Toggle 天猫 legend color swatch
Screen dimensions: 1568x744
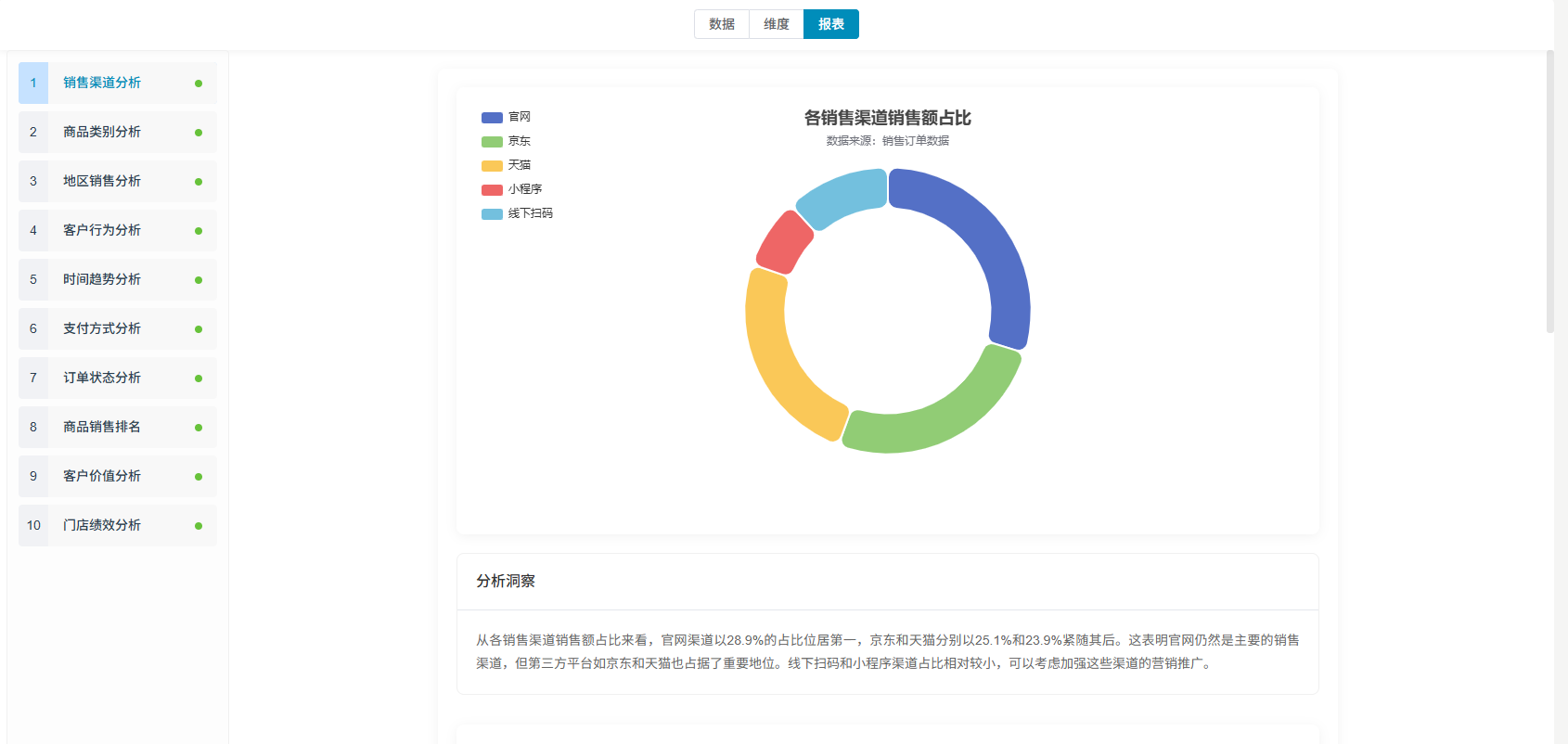click(x=492, y=166)
